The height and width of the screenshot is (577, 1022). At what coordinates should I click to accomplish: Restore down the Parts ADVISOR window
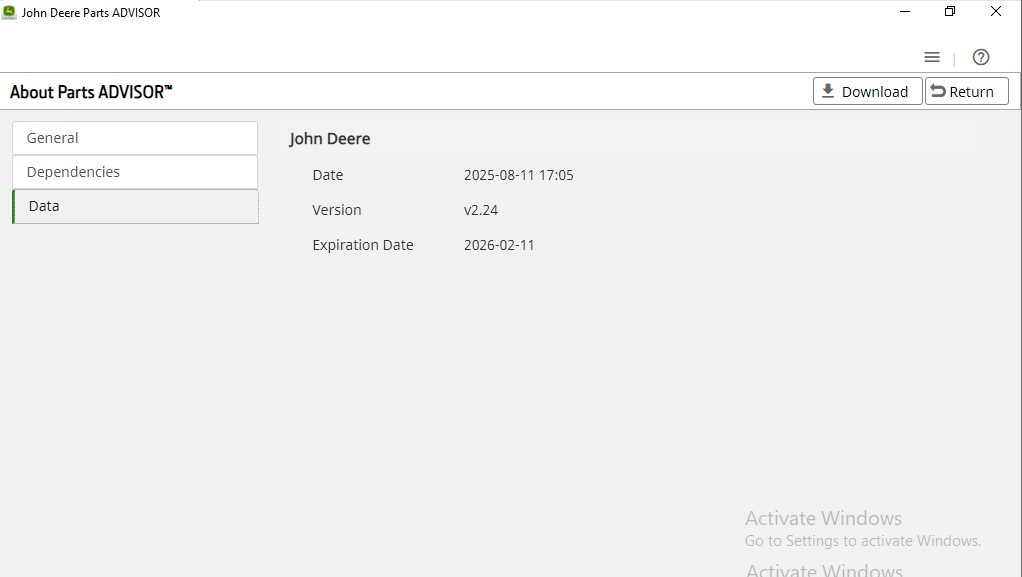(x=950, y=12)
